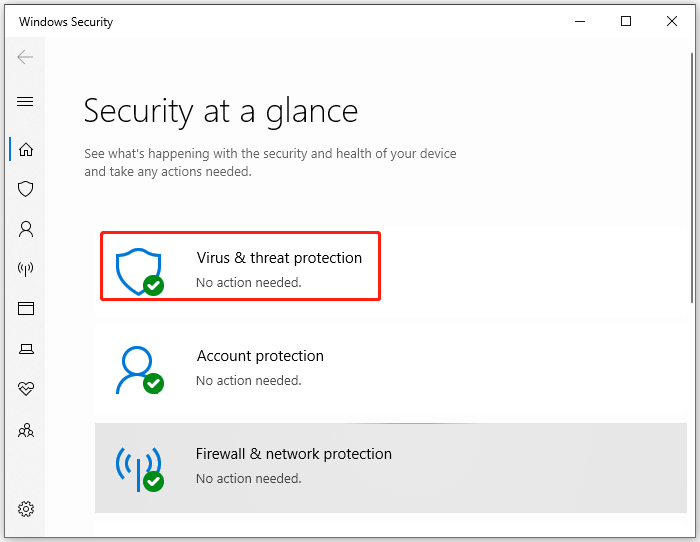
Task: Maximize the Windows Security window
Action: click(626, 21)
